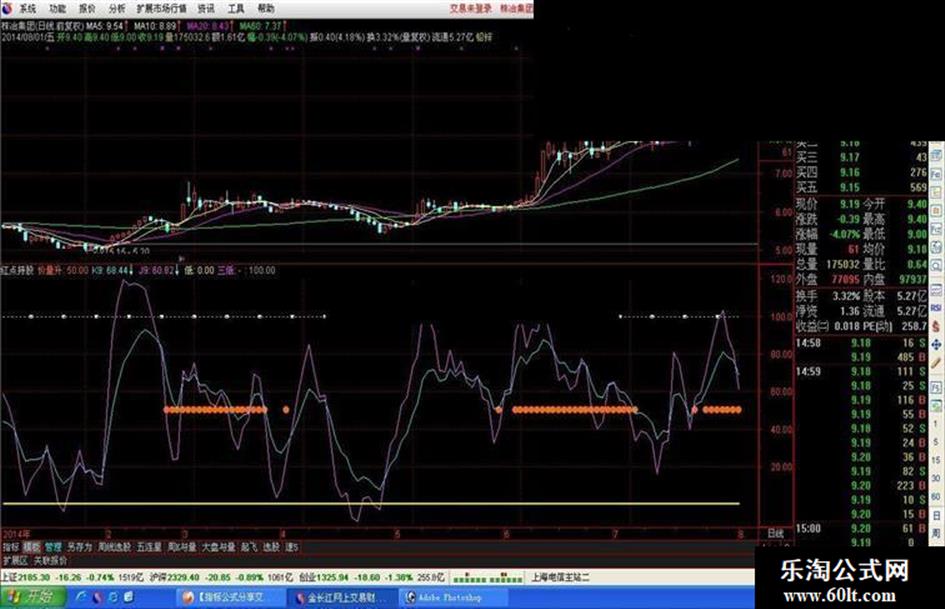Select the 模板 bottom tab

(31, 547)
